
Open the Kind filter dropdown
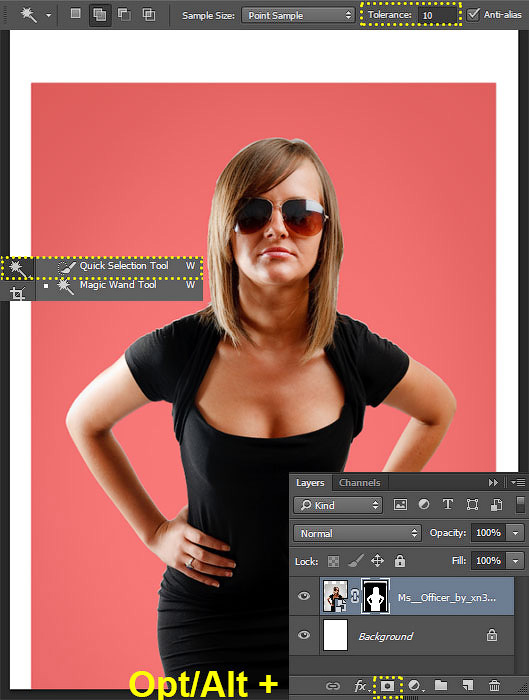pos(338,505)
